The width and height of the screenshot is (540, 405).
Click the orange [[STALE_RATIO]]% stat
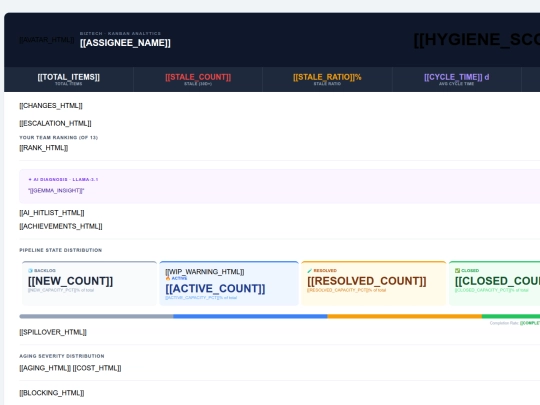pos(327,77)
